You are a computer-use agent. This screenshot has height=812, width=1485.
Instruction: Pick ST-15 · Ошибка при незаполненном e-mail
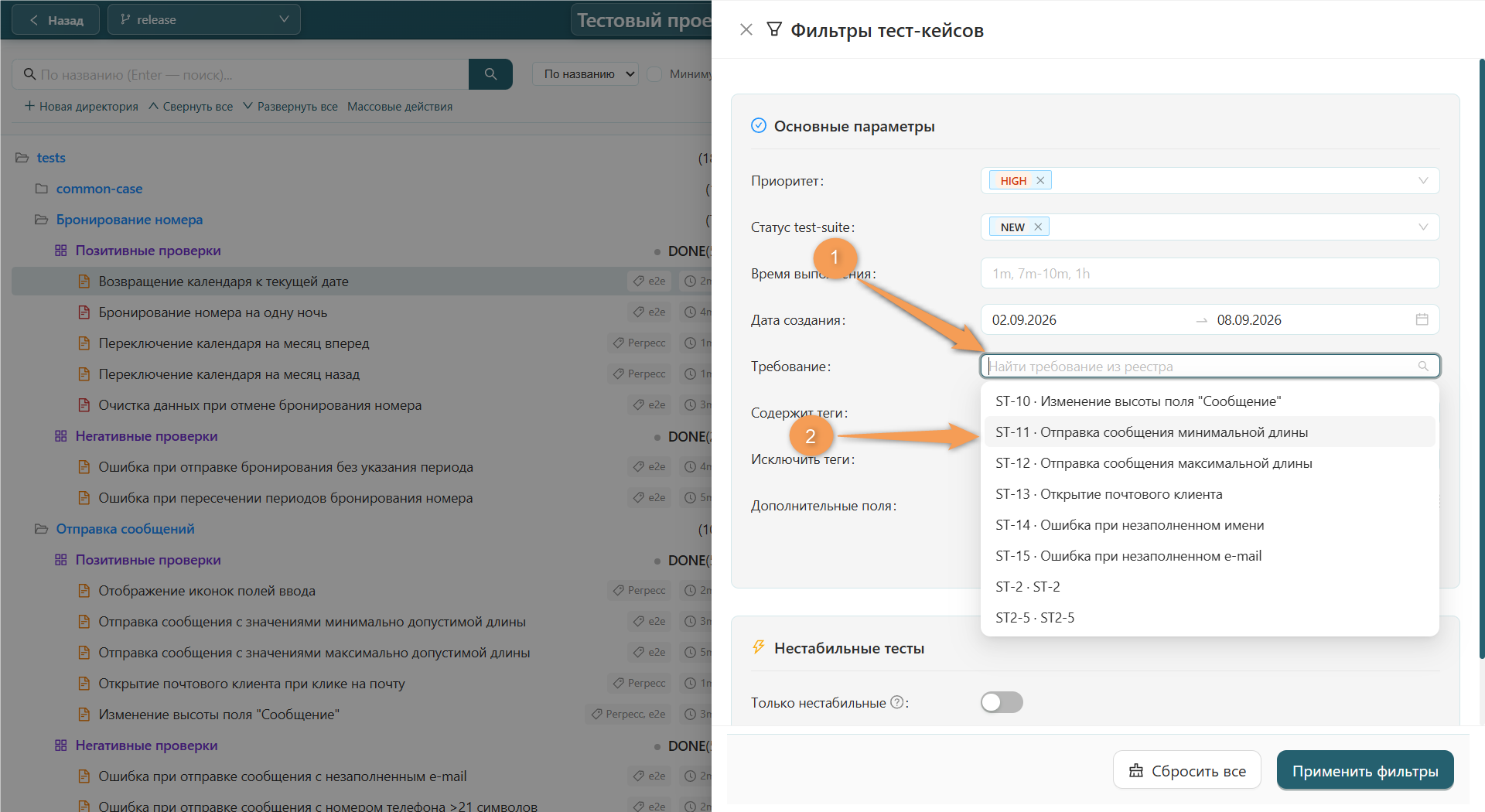pos(1210,556)
